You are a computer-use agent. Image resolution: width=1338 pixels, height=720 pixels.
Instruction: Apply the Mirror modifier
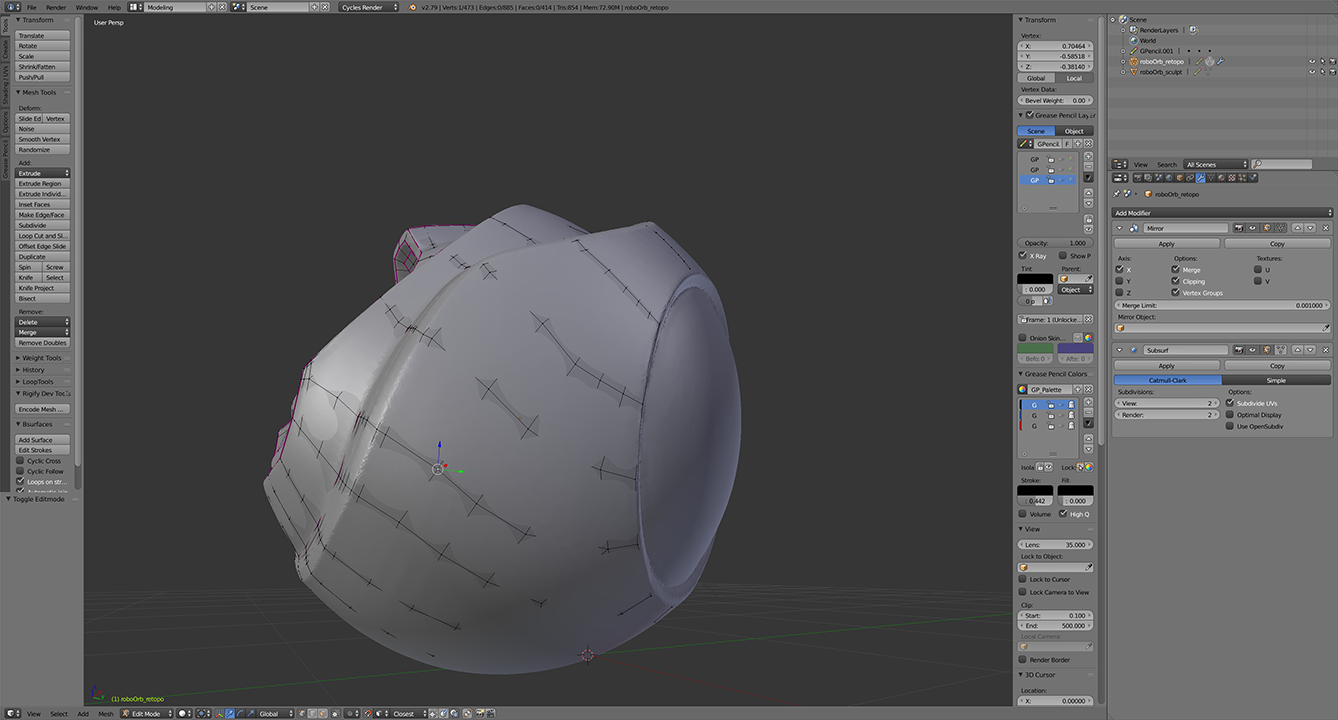click(1166, 244)
